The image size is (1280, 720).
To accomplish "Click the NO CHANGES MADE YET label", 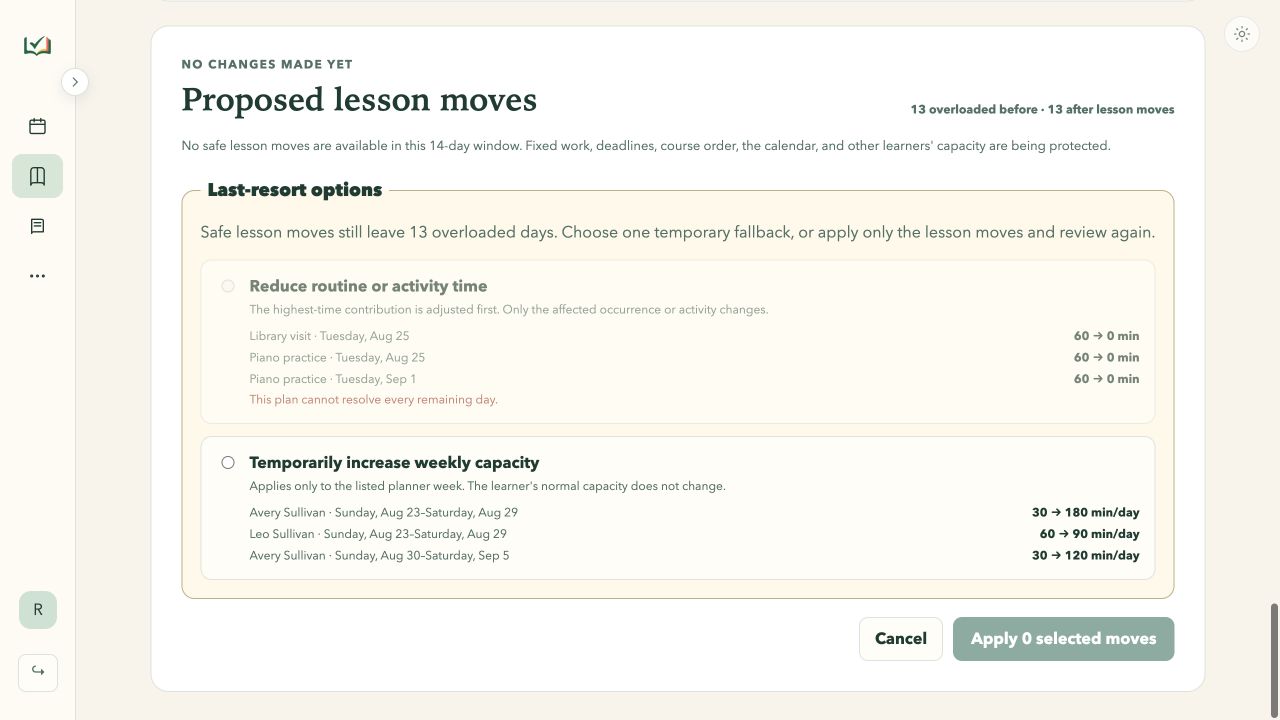I will tap(267, 64).
